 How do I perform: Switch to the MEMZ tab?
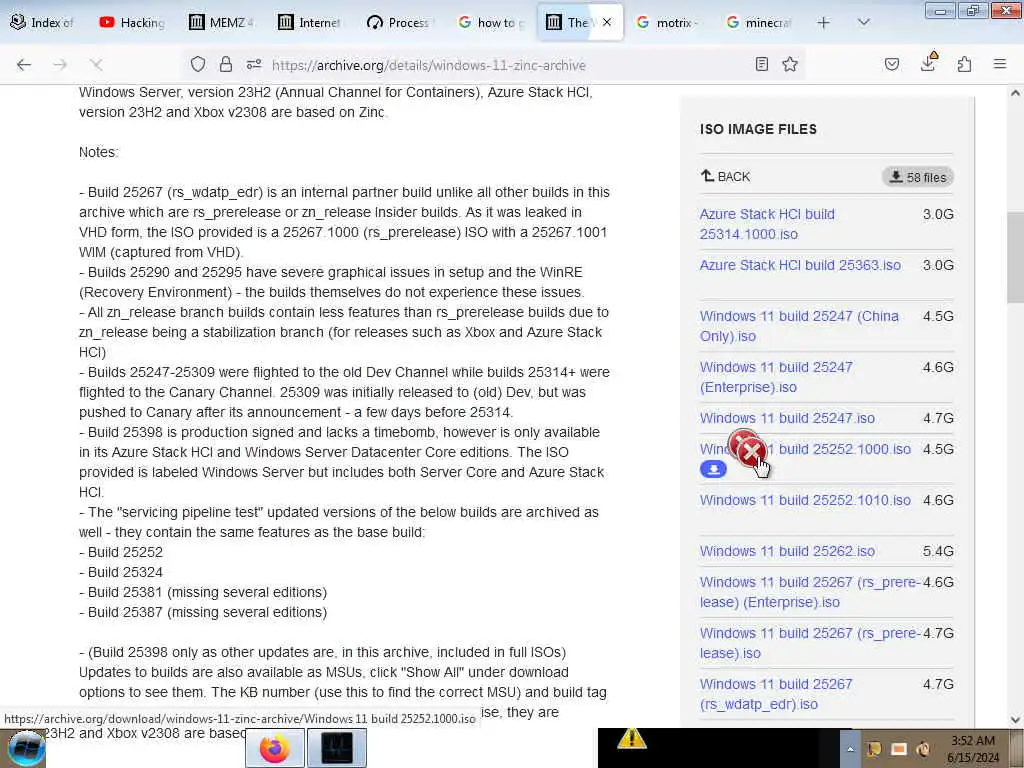(x=222, y=23)
